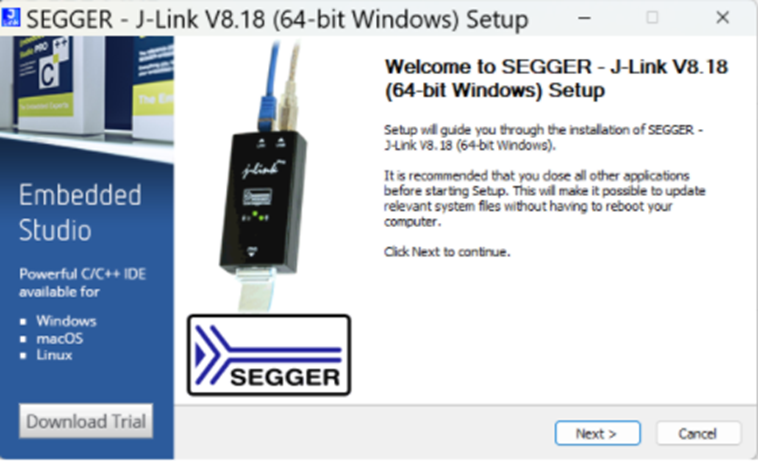
Task: Click the Windows platform label in banner
Action: tap(66, 321)
